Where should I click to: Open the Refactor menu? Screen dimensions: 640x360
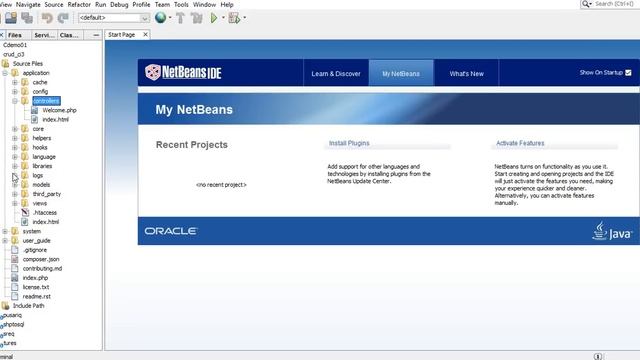pyautogui.click(x=79, y=4)
